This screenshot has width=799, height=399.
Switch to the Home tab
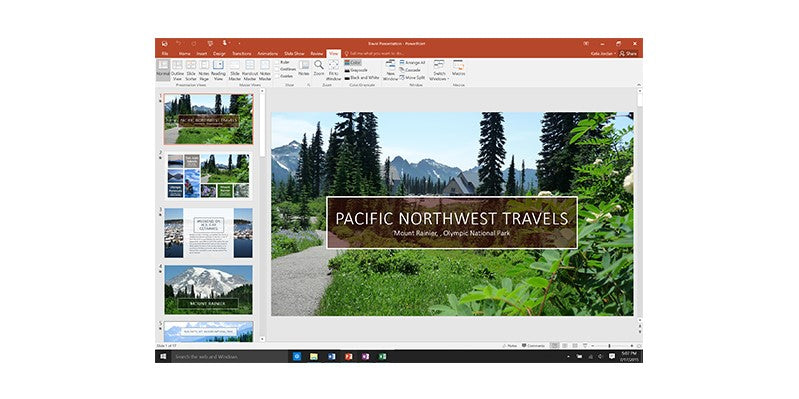tap(184, 54)
